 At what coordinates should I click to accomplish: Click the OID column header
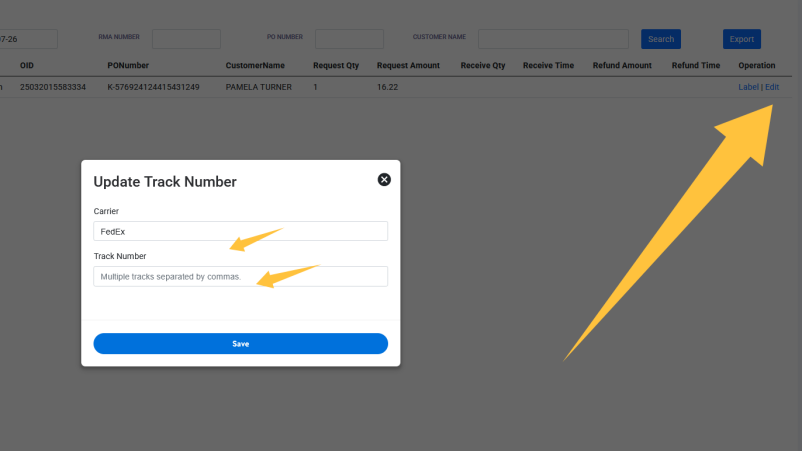click(x=27, y=65)
